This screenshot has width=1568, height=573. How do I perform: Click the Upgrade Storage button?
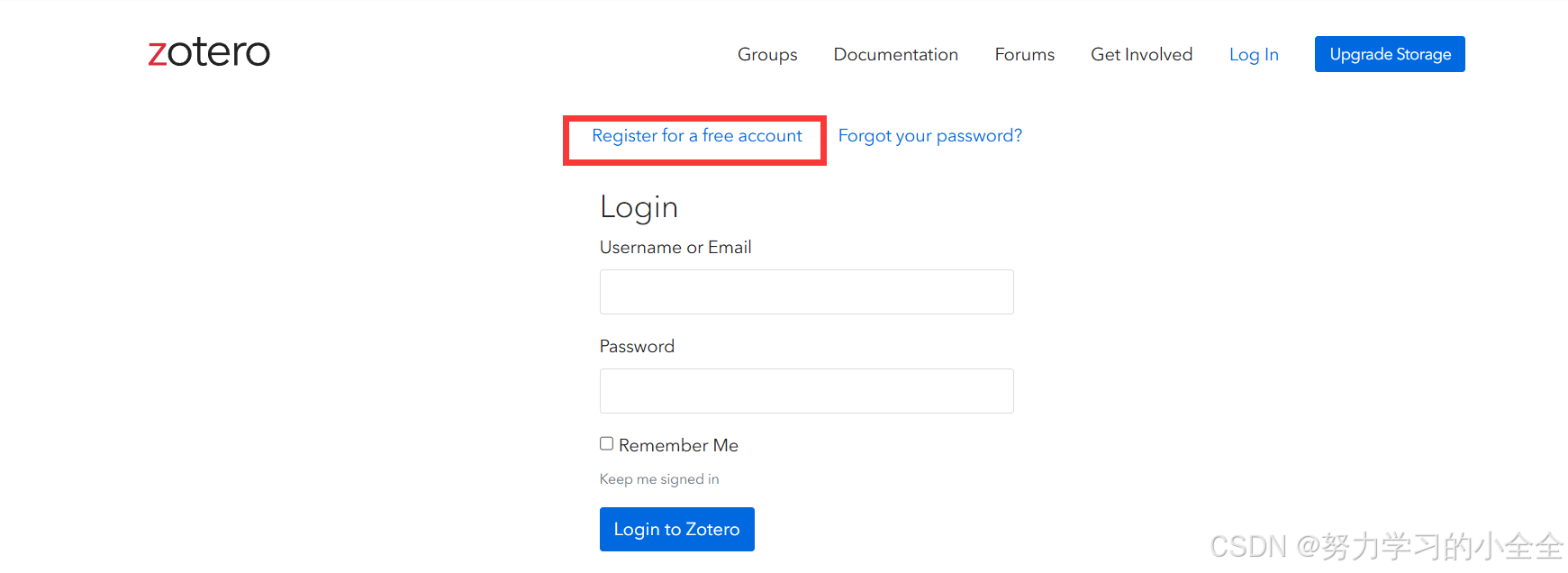tap(1390, 54)
